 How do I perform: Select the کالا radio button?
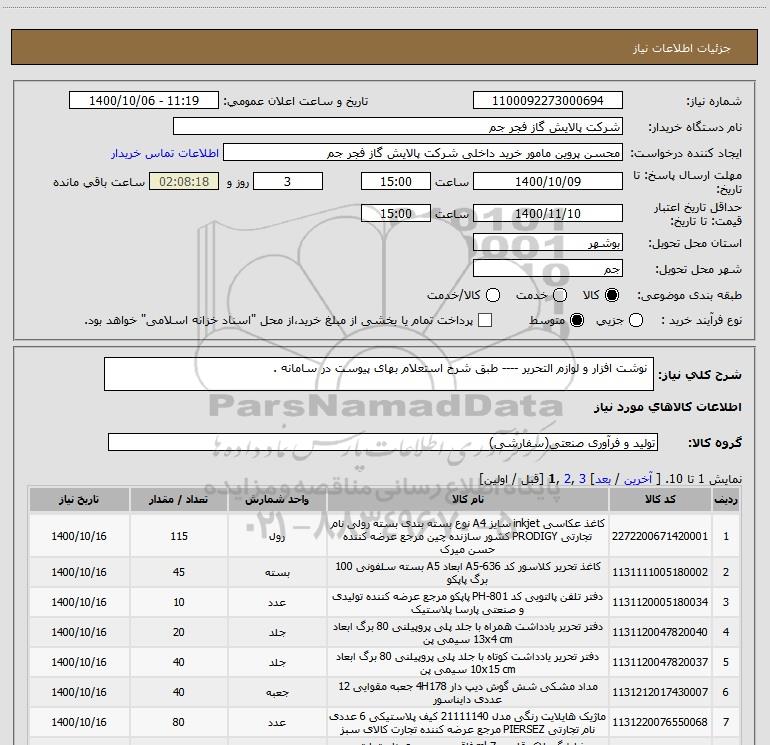[x=612, y=295]
